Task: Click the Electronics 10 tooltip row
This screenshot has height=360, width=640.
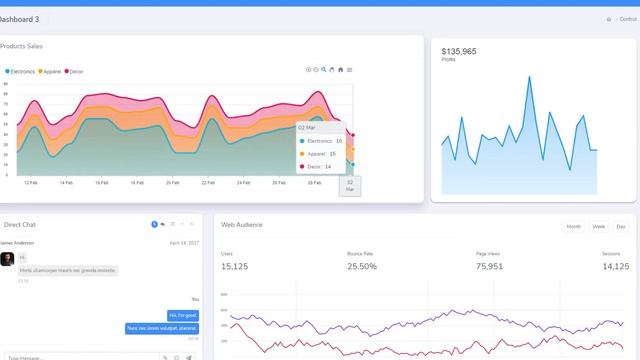Action: pos(321,141)
